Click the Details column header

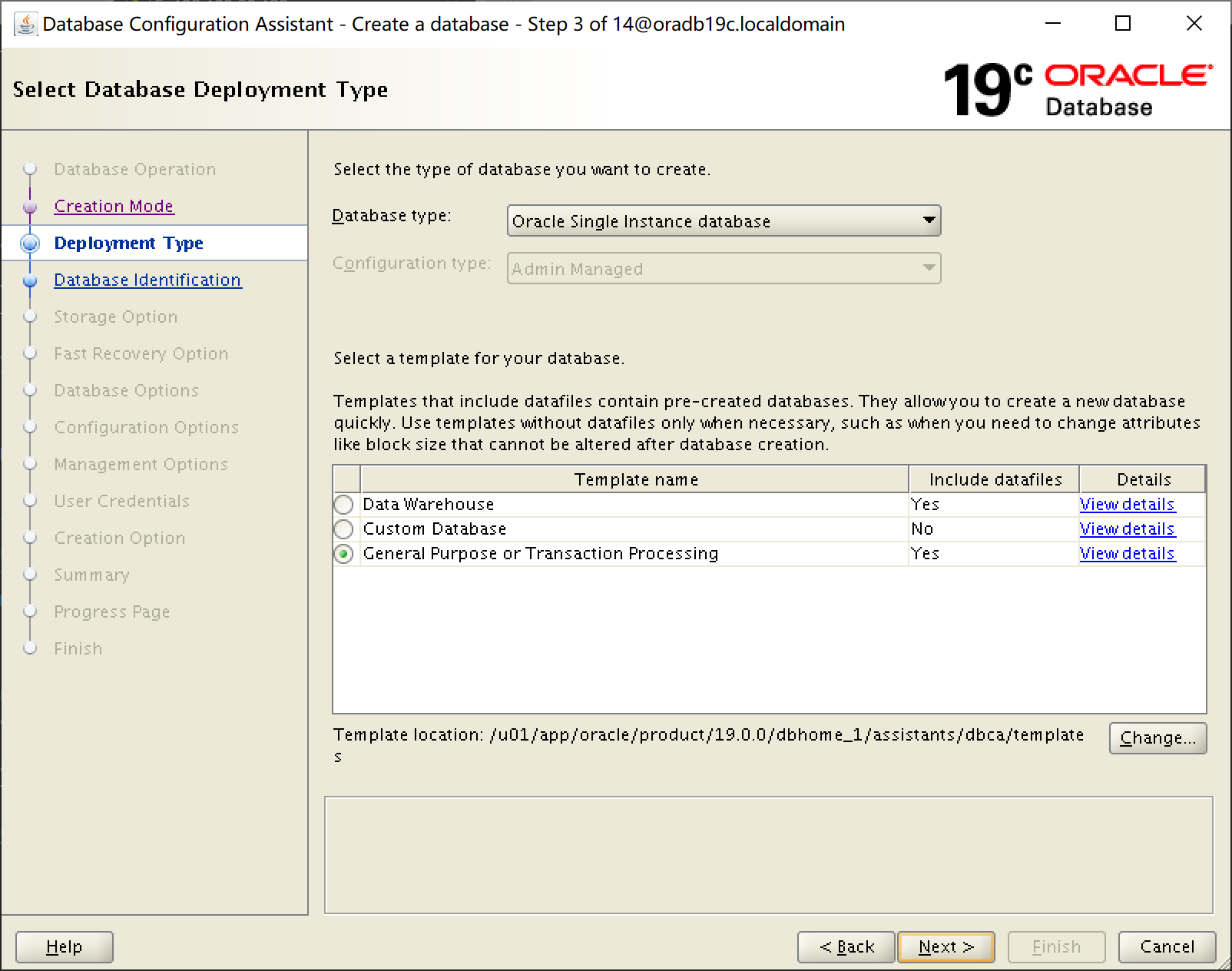pyautogui.click(x=1143, y=479)
